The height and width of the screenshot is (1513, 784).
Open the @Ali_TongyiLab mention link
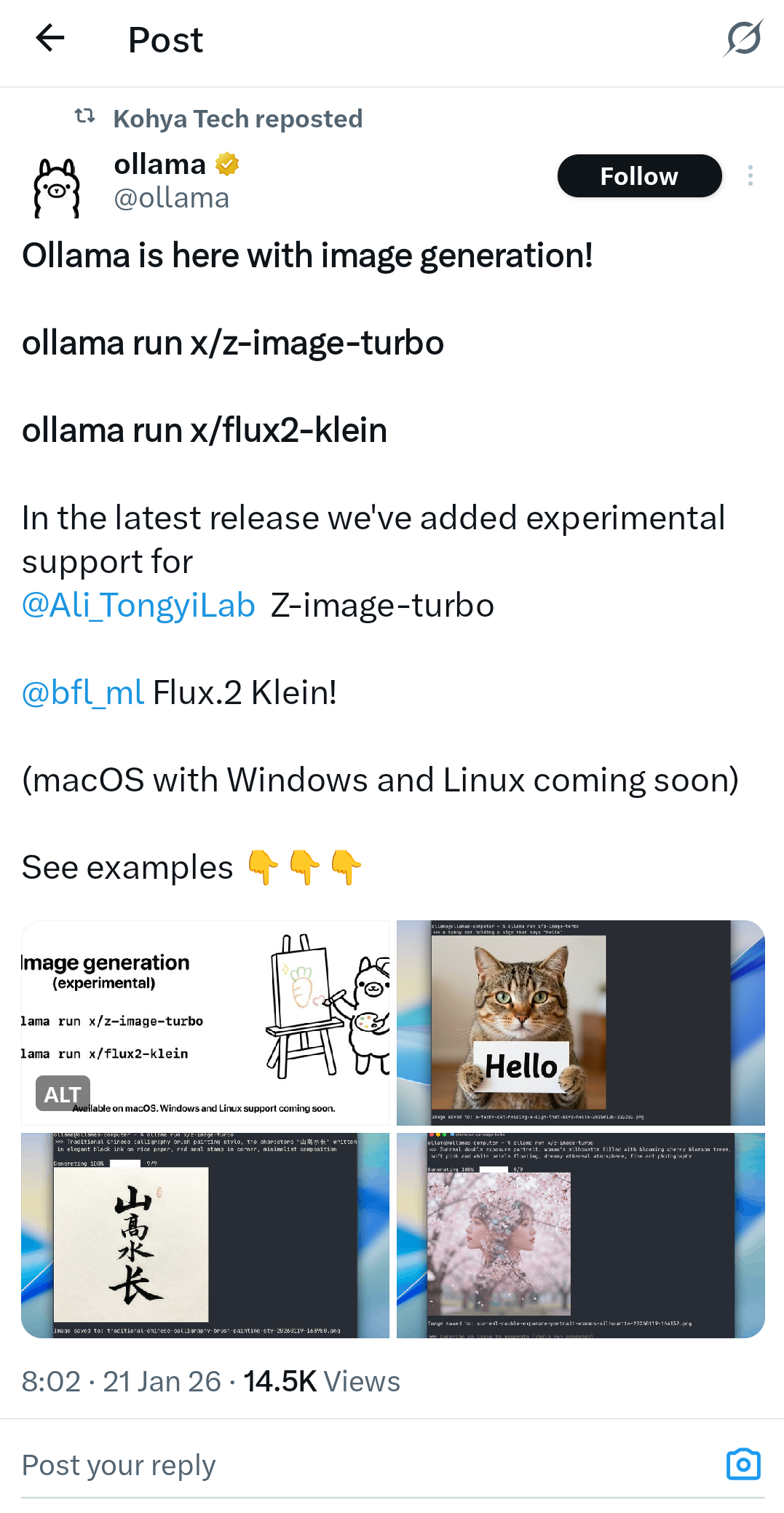pyautogui.click(x=138, y=606)
